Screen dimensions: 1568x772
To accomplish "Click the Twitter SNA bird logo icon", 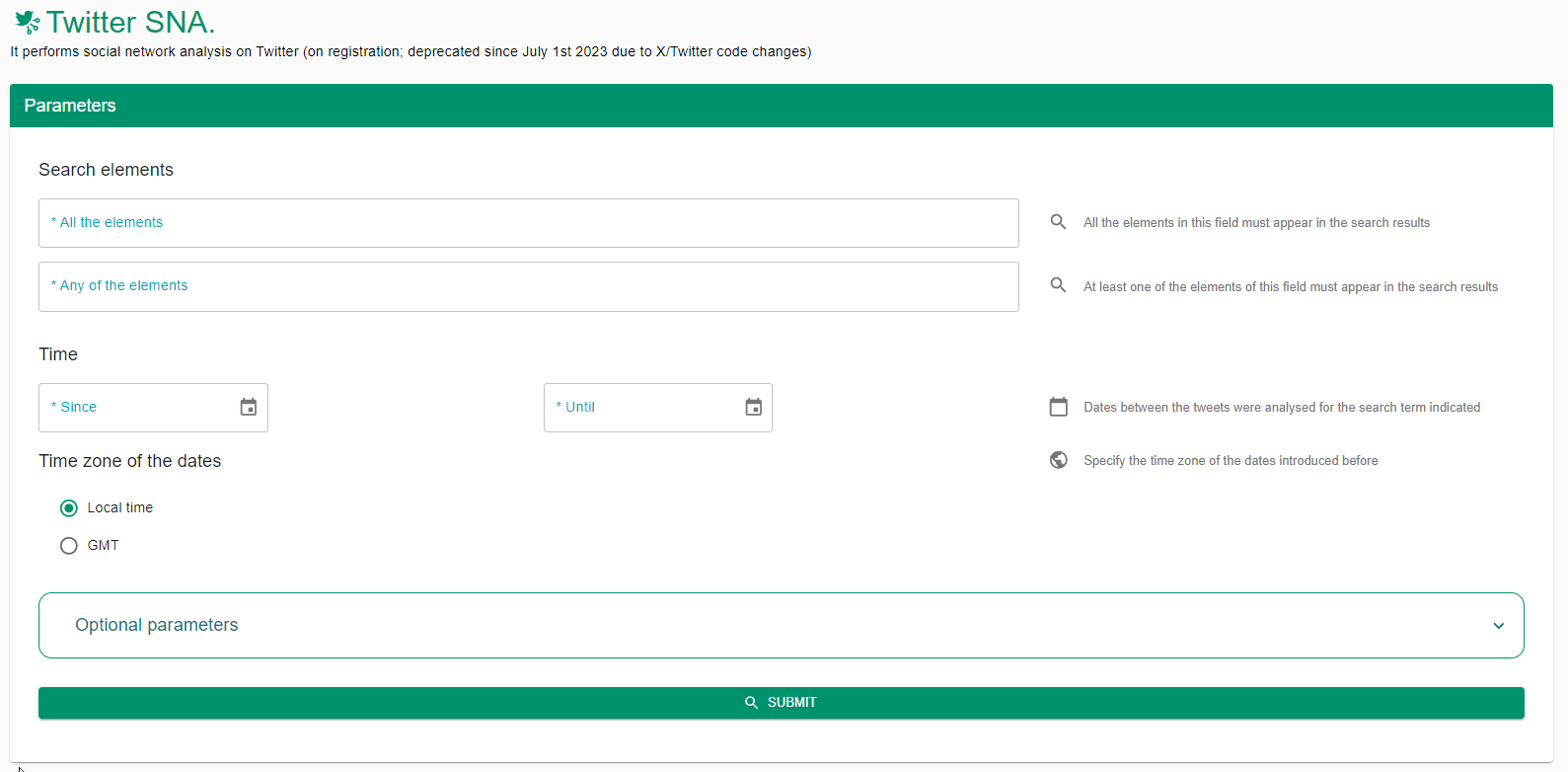I will [28, 22].
